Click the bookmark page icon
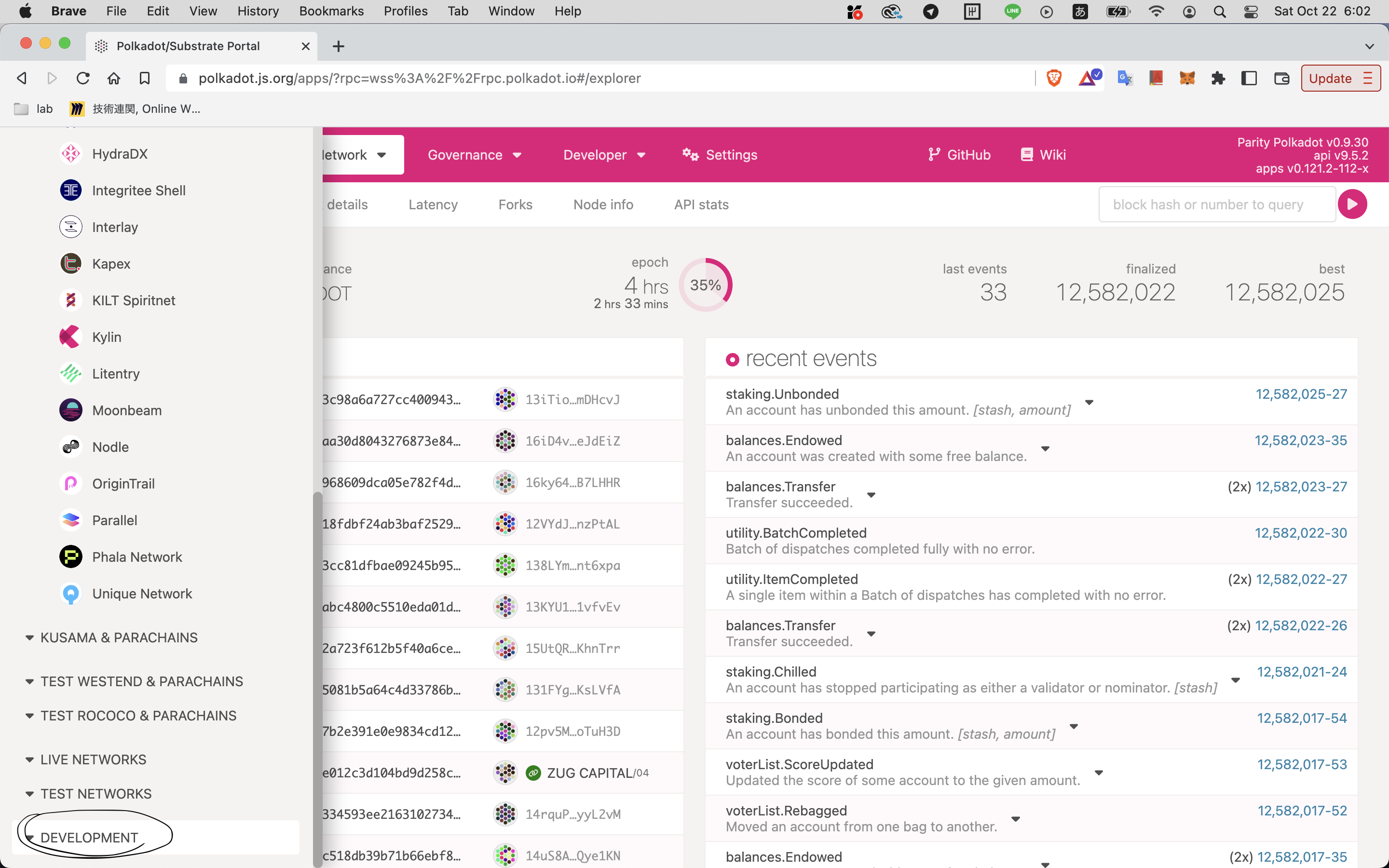The height and width of the screenshot is (868, 1389). coord(145,78)
